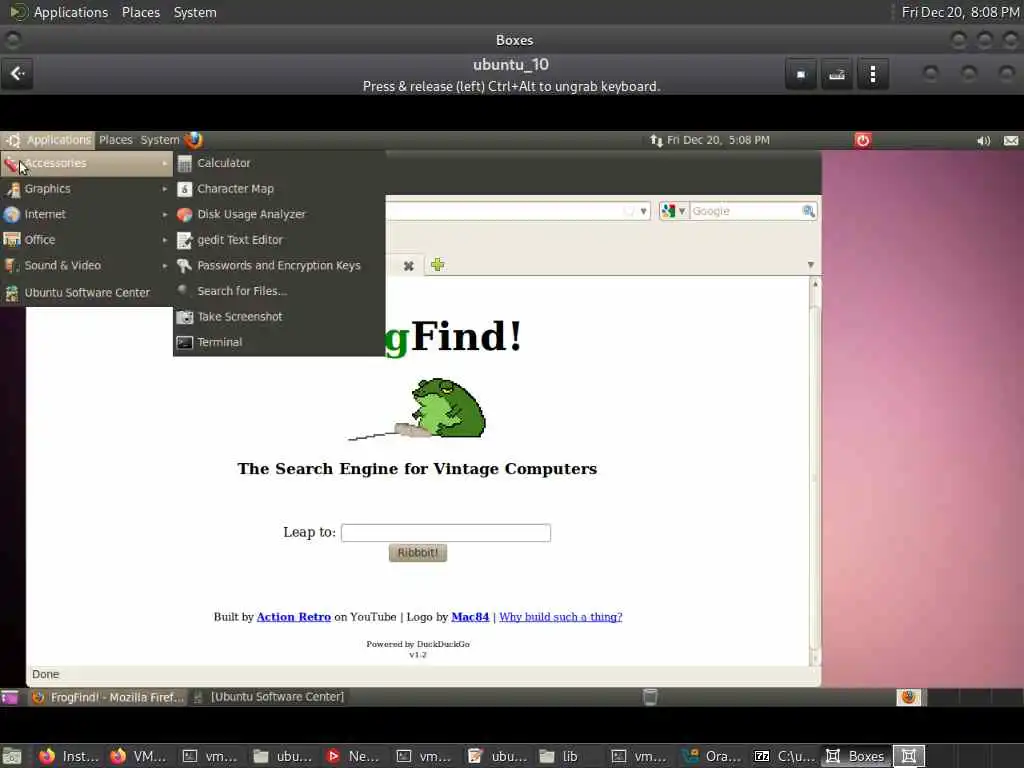Open the guest Places menu

[x=116, y=140]
